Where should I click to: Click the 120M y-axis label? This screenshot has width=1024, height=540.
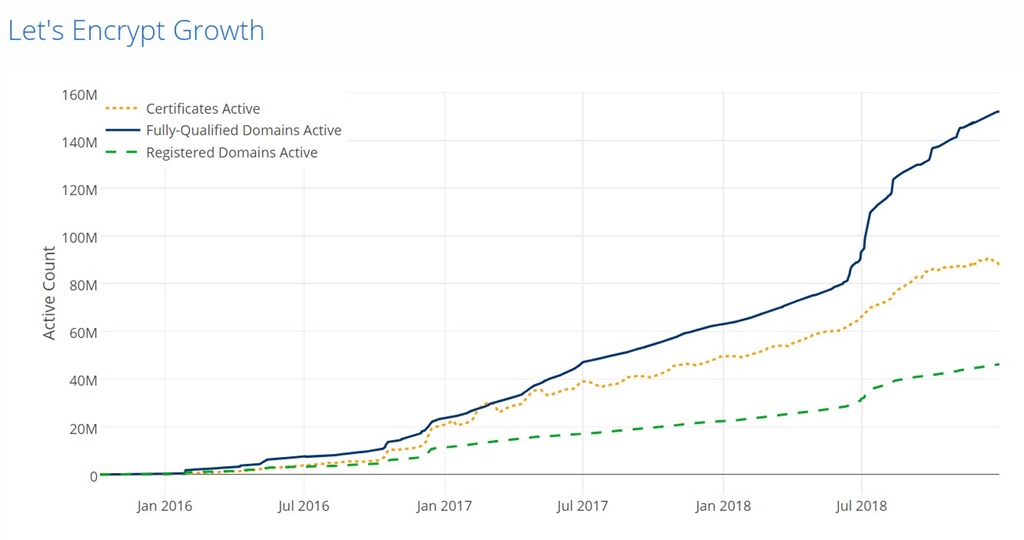pyautogui.click(x=80, y=190)
